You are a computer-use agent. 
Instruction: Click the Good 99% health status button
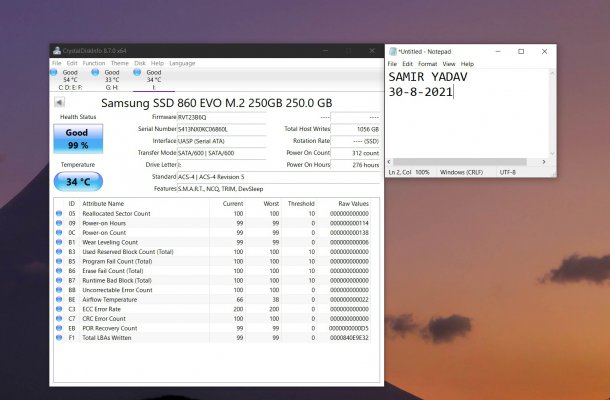point(78,139)
